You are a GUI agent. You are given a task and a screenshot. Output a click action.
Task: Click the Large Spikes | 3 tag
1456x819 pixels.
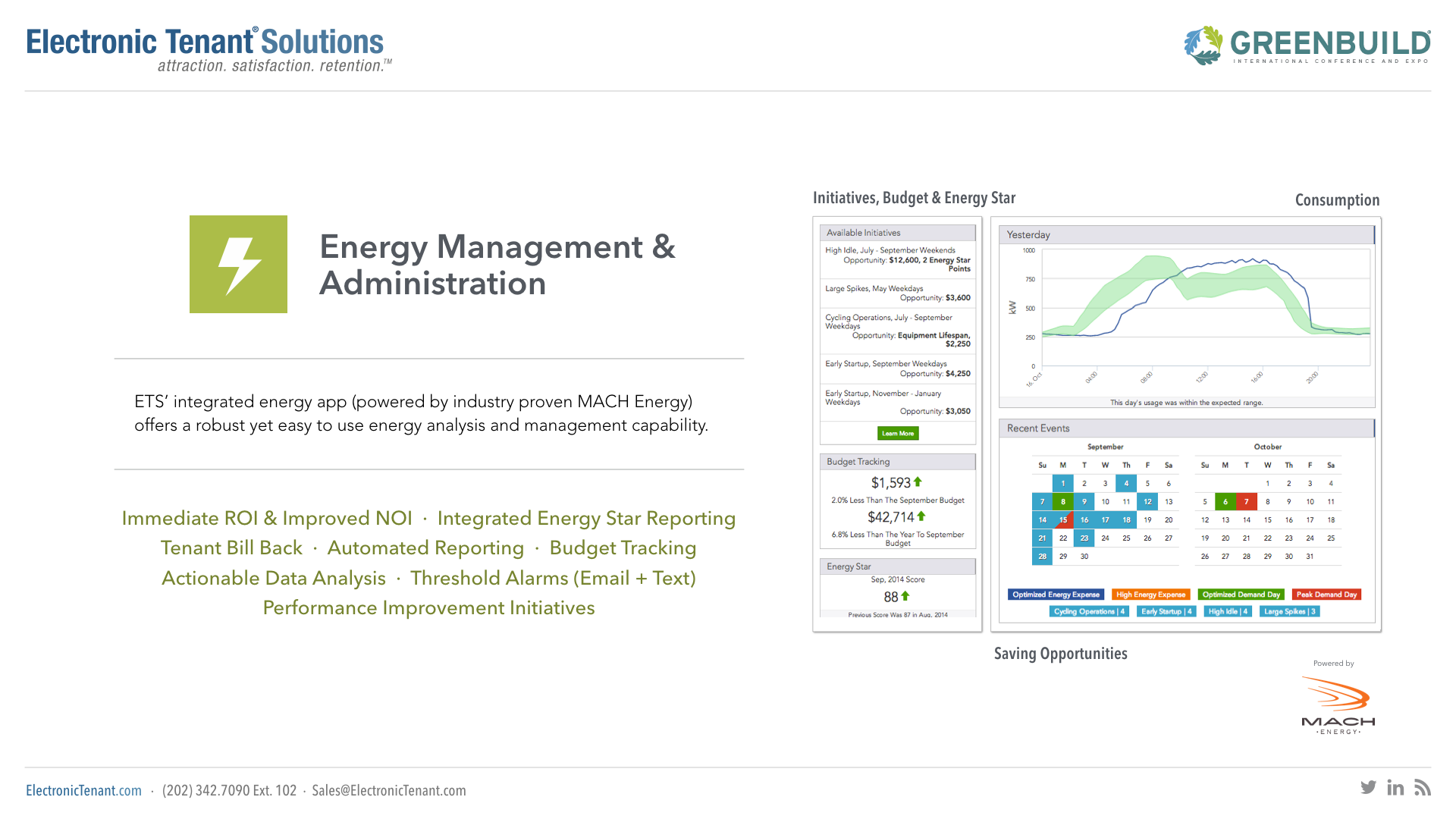pyautogui.click(x=1289, y=611)
